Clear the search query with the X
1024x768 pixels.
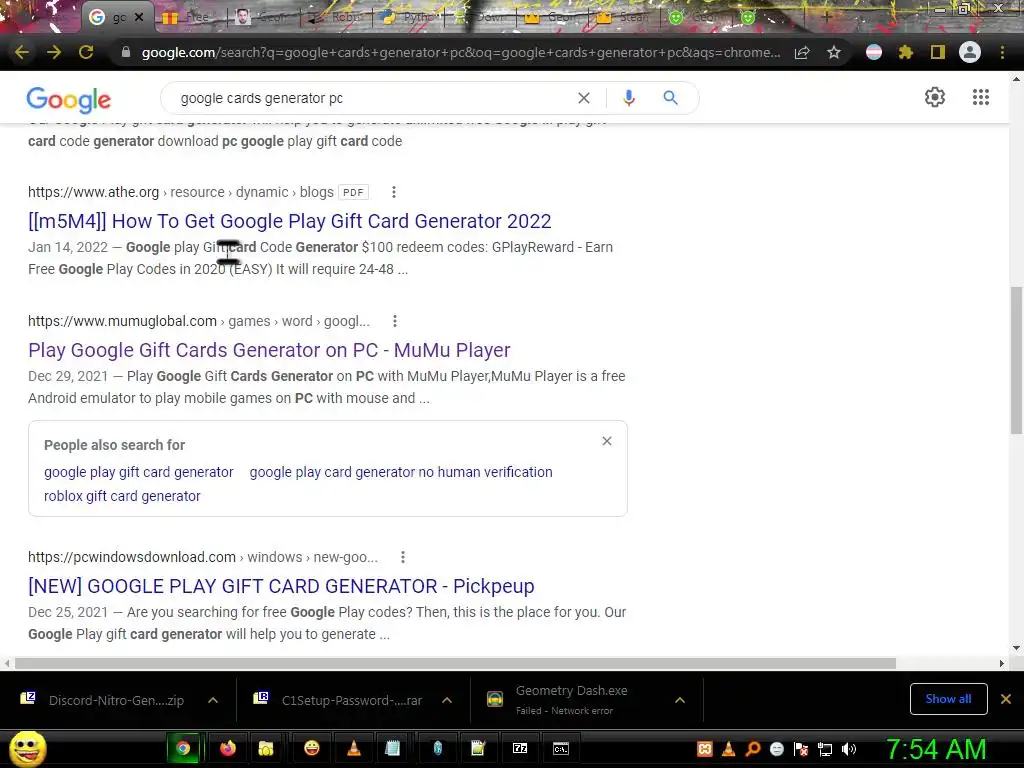pos(584,98)
